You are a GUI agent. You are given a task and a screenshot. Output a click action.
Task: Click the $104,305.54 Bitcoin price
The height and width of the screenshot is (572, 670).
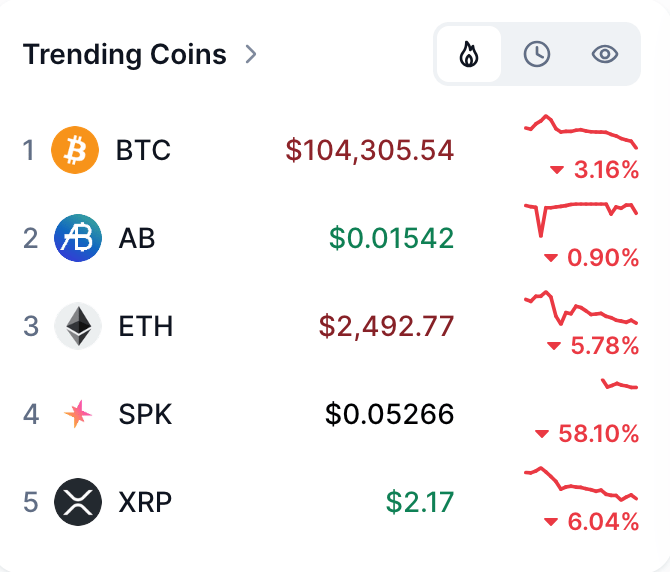tap(370, 150)
